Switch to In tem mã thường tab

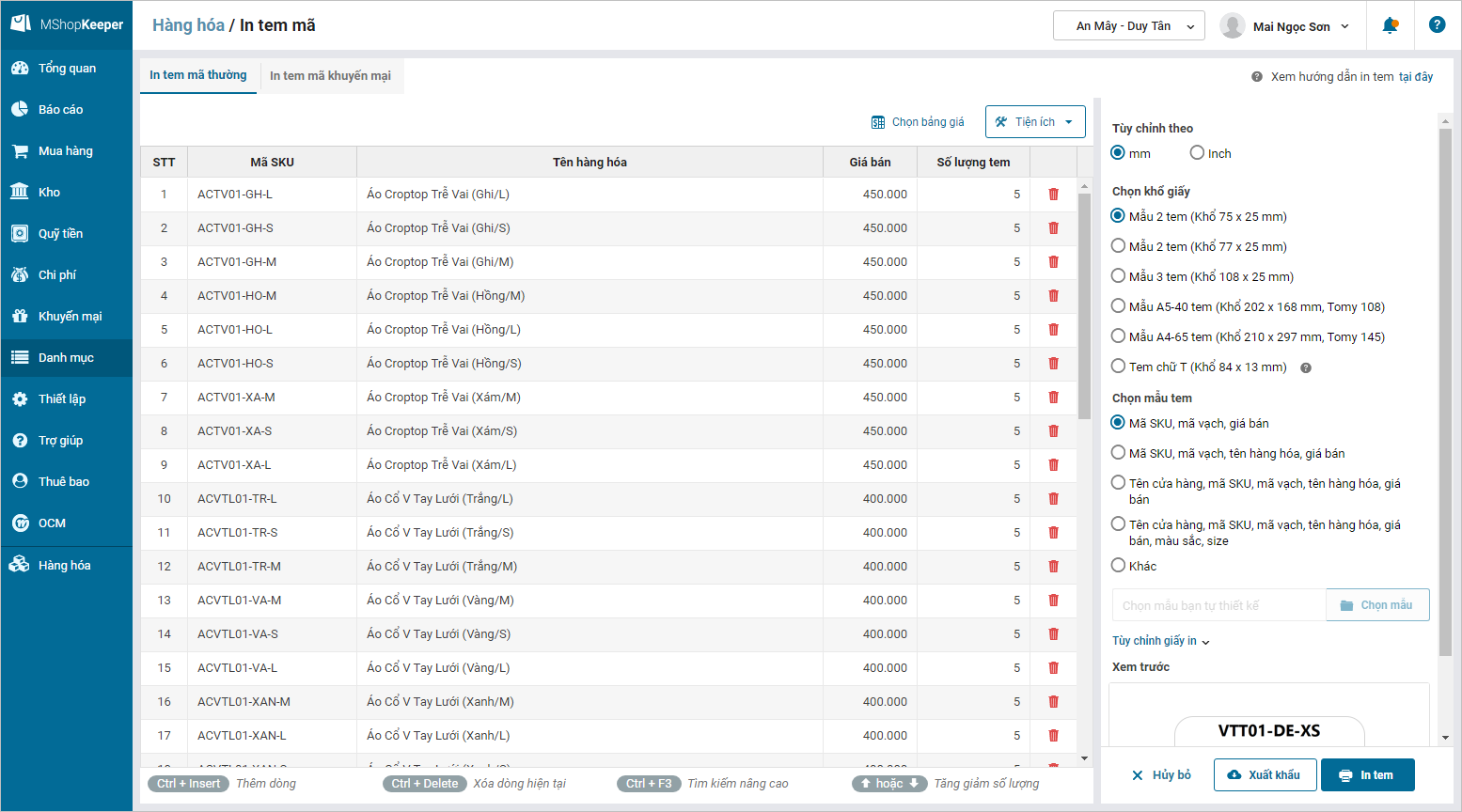198,75
